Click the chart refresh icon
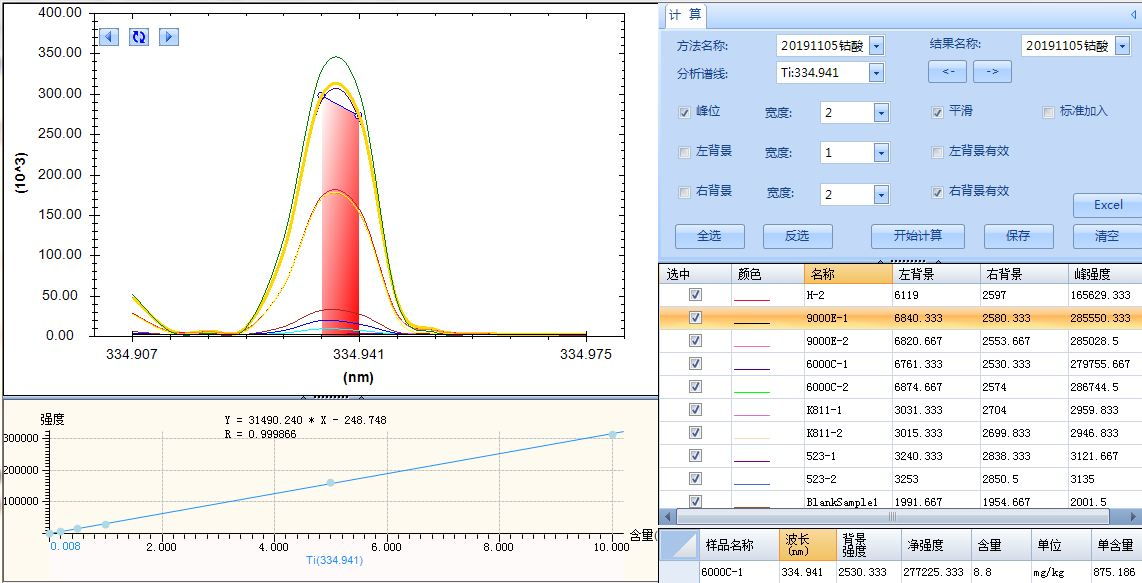The image size is (1142, 583). (x=139, y=37)
